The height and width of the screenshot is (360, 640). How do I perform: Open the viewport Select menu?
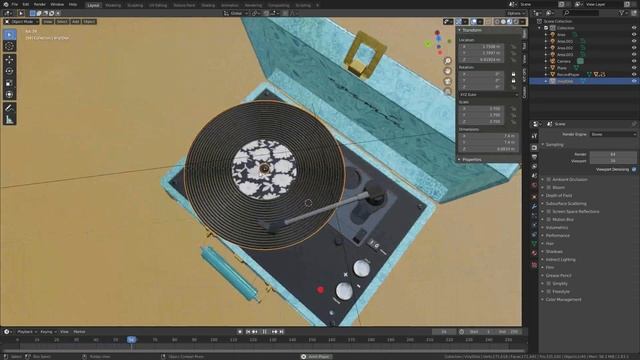click(x=62, y=22)
